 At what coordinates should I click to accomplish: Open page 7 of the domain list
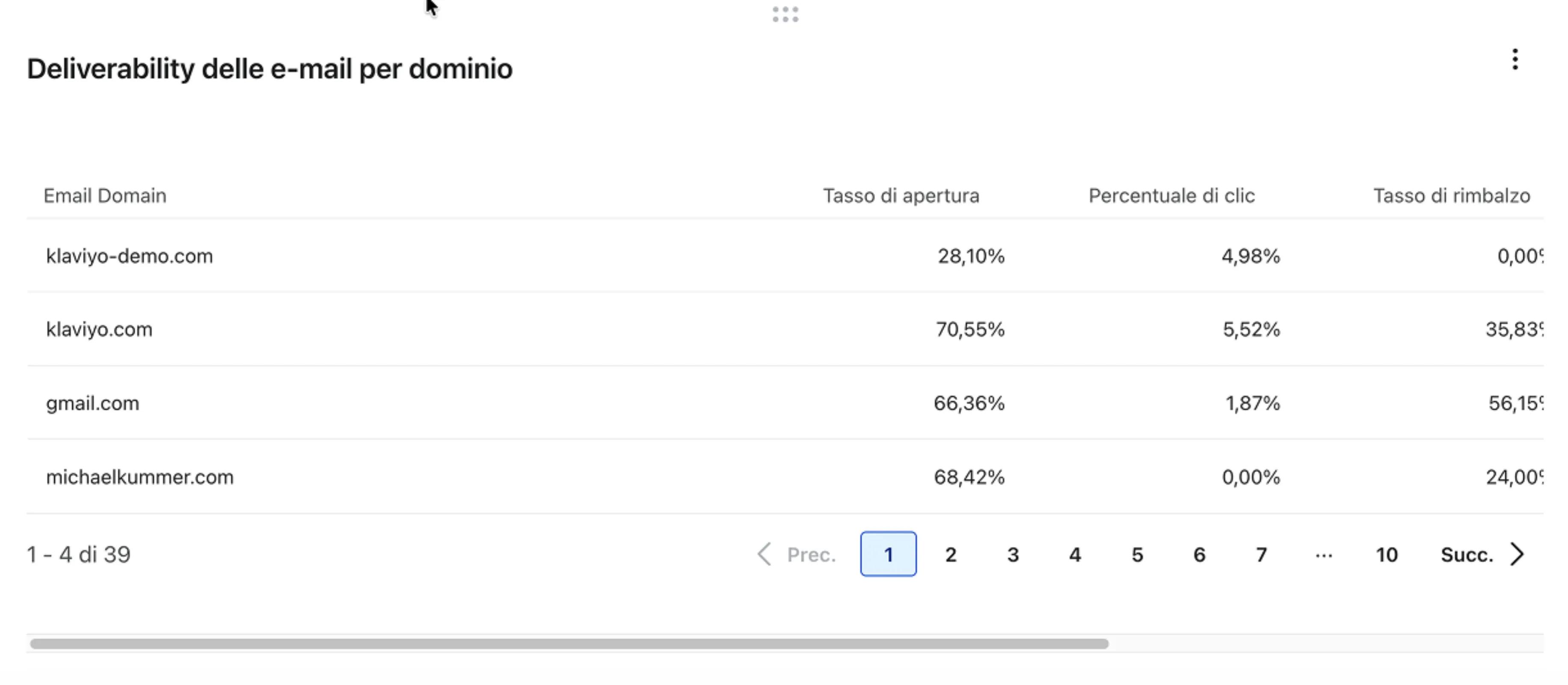(1261, 554)
